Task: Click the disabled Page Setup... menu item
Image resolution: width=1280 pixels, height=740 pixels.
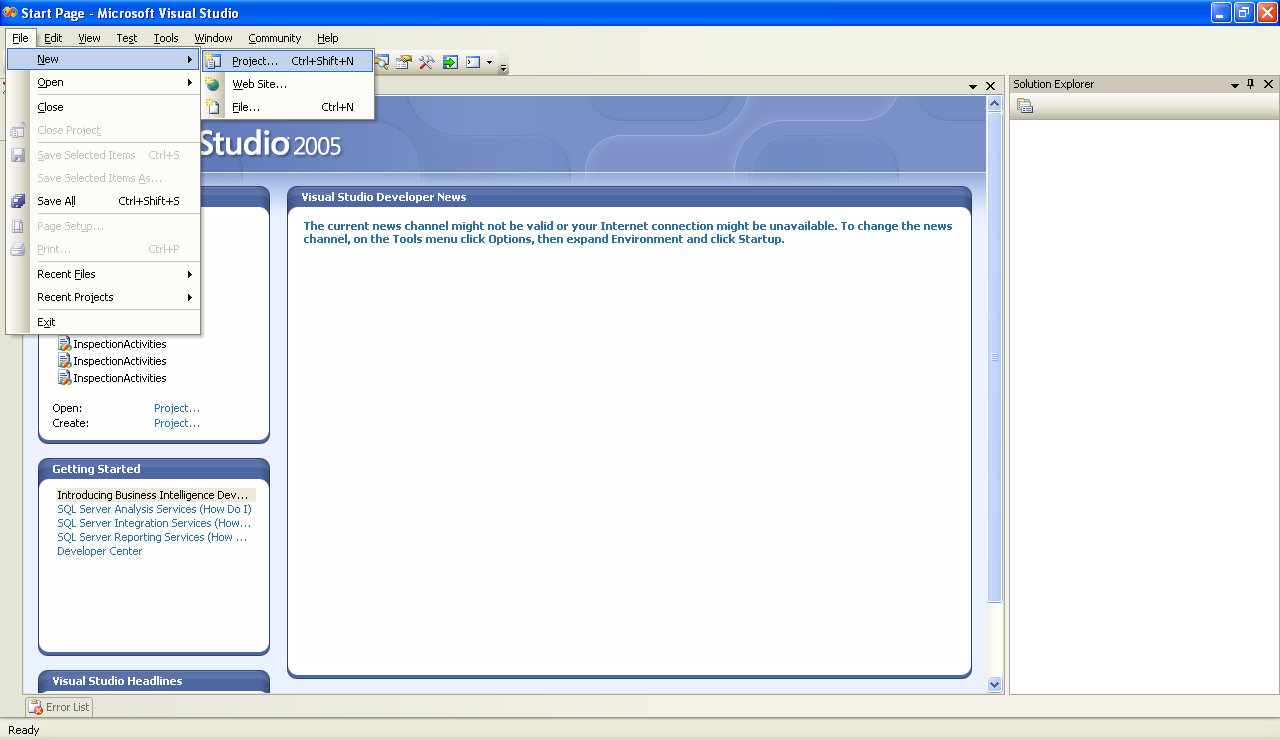Action: [103, 226]
